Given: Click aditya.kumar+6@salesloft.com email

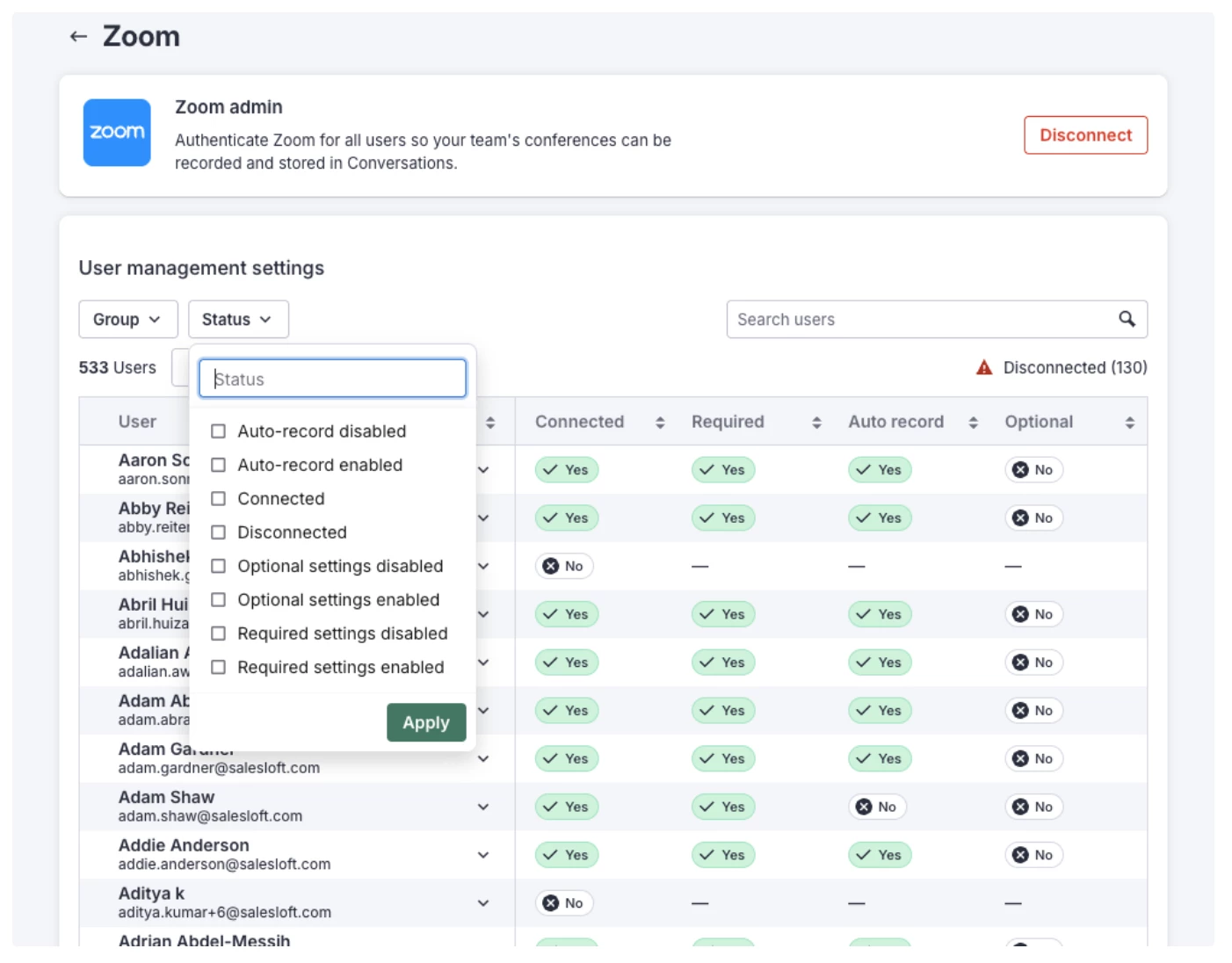Looking at the screenshot, I should [225, 913].
